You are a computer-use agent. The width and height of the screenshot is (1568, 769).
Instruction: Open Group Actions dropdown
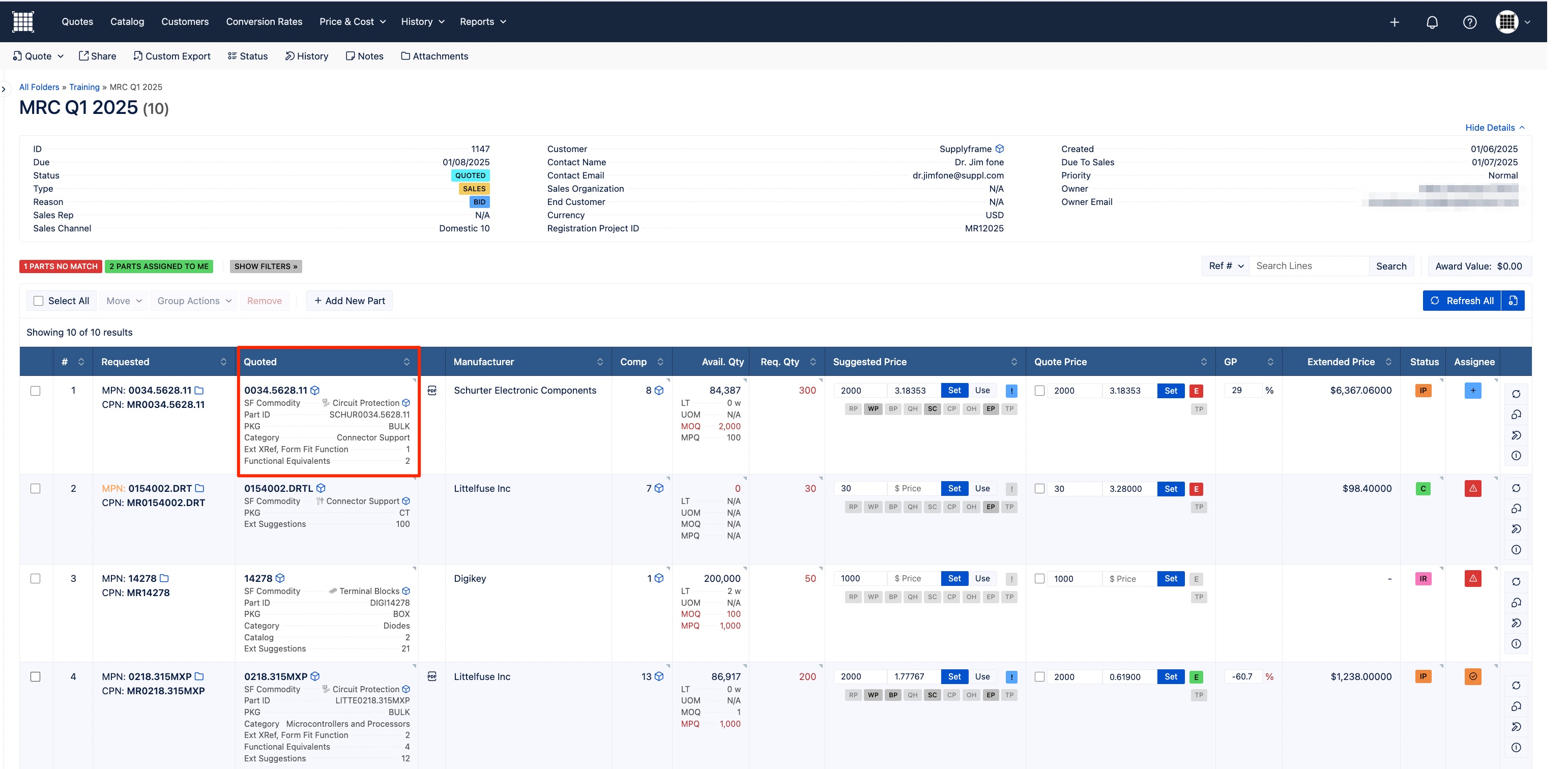pyautogui.click(x=194, y=301)
